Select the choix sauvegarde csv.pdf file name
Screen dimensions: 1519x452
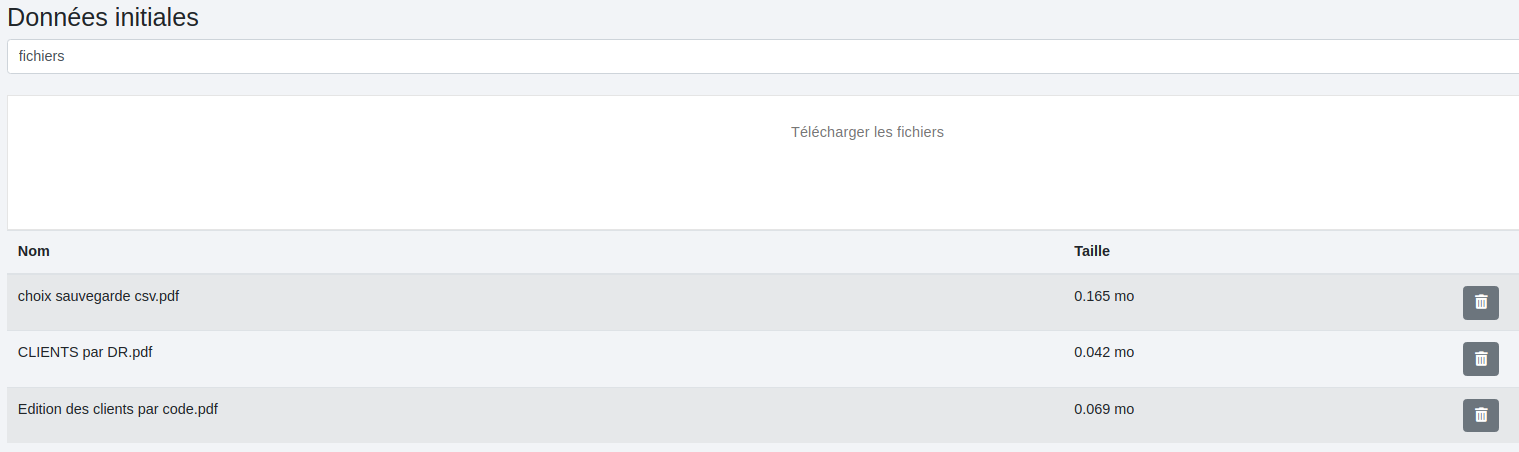[98, 296]
